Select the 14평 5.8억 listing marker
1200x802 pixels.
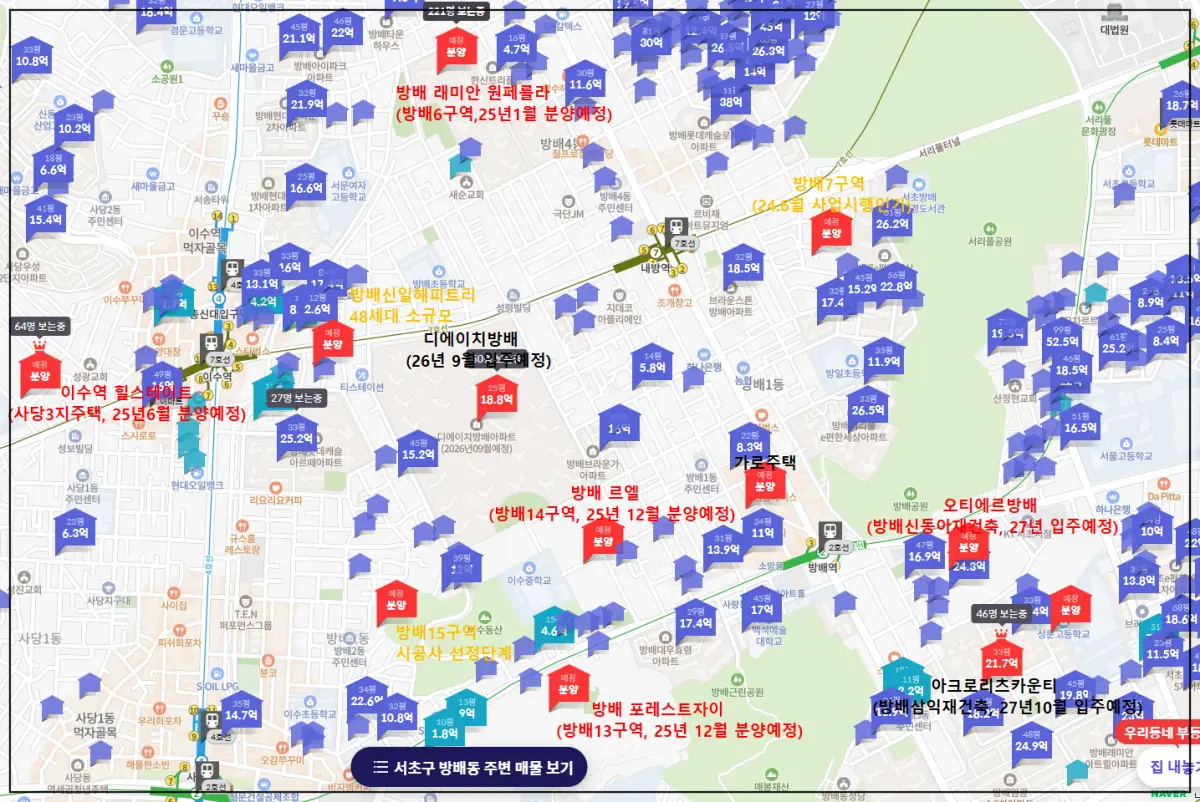654,367
